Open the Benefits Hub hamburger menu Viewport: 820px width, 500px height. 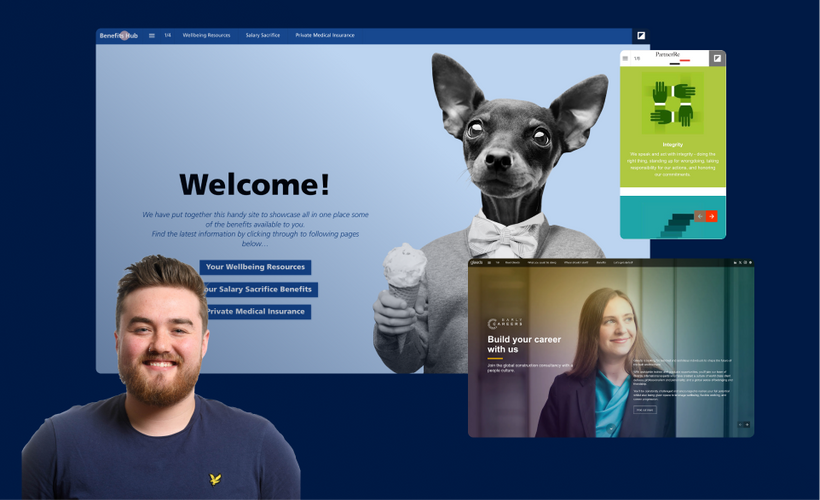tap(152, 35)
